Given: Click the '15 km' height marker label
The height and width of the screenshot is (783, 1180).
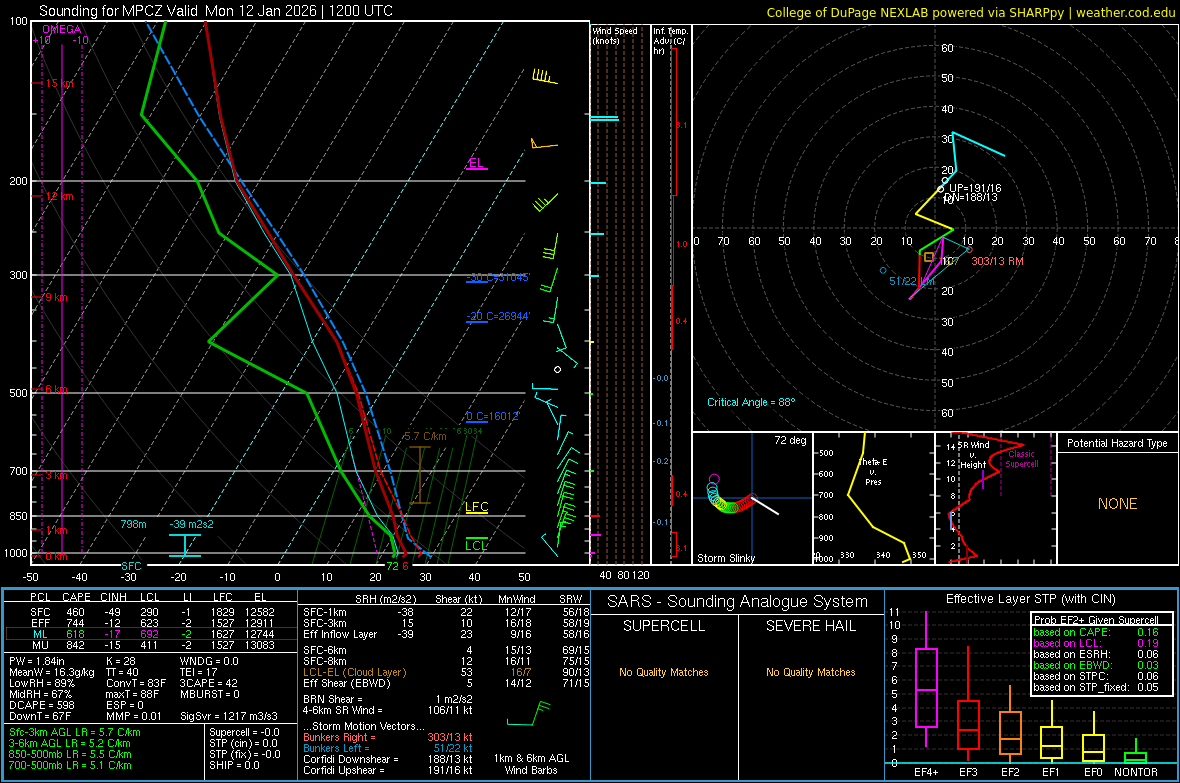Looking at the screenshot, I should click(x=59, y=84).
